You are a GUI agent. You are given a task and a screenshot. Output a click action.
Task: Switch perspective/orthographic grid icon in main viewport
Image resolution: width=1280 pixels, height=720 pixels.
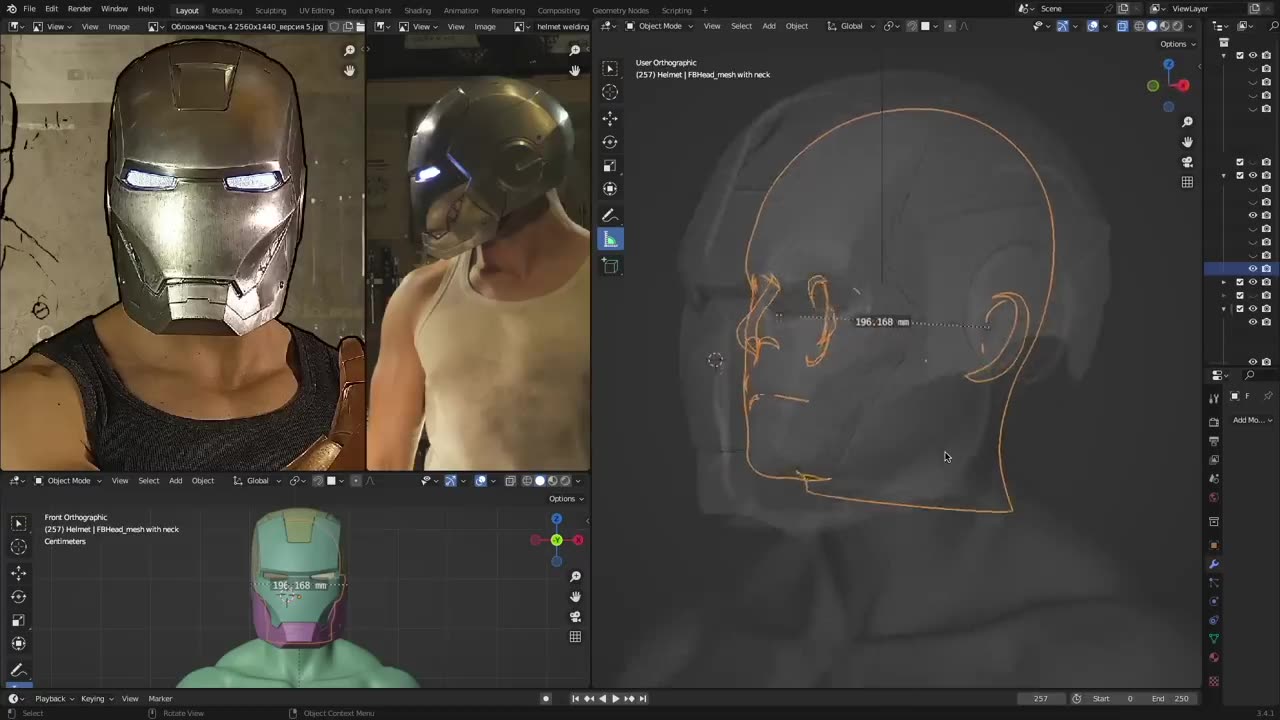(x=1187, y=182)
